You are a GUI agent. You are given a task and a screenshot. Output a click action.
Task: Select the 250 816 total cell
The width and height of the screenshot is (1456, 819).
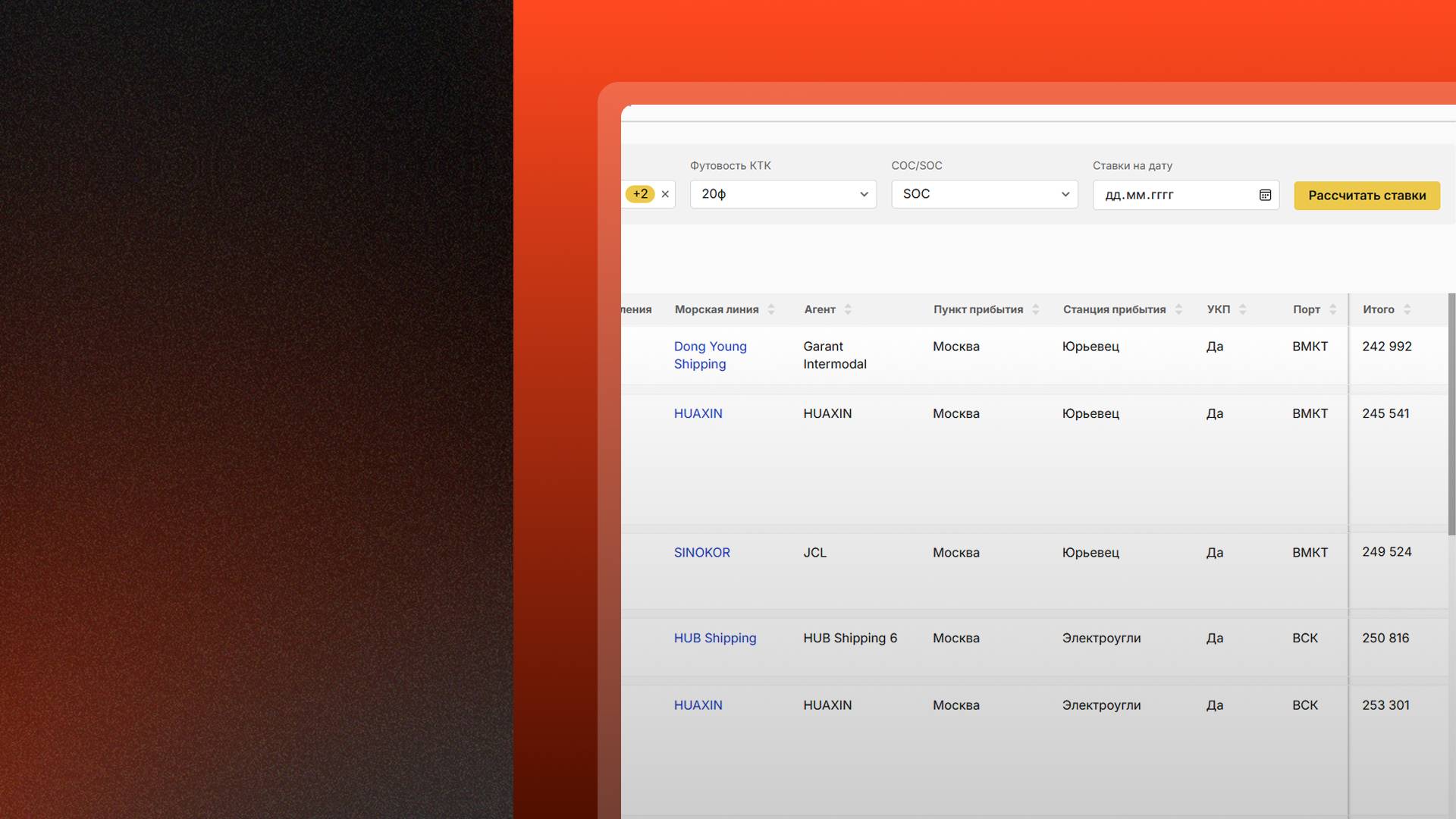coord(1385,639)
